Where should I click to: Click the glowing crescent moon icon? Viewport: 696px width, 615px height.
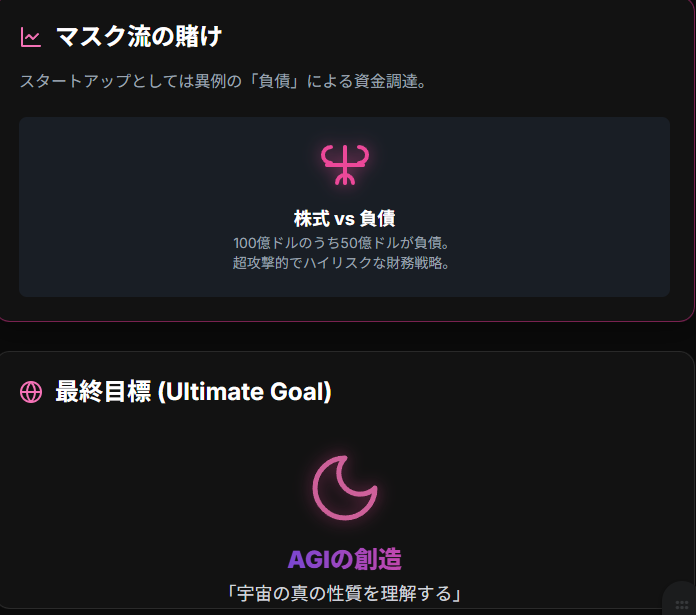click(x=345, y=489)
